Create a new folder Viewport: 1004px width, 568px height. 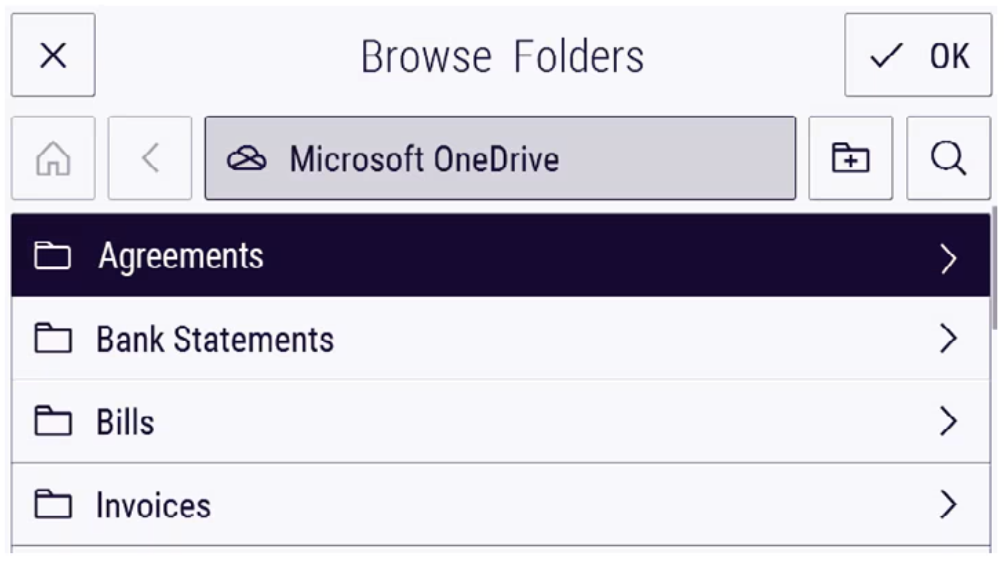pos(850,158)
